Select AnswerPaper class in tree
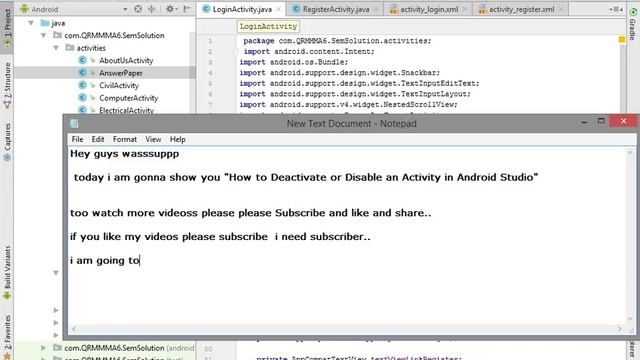 point(121,73)
